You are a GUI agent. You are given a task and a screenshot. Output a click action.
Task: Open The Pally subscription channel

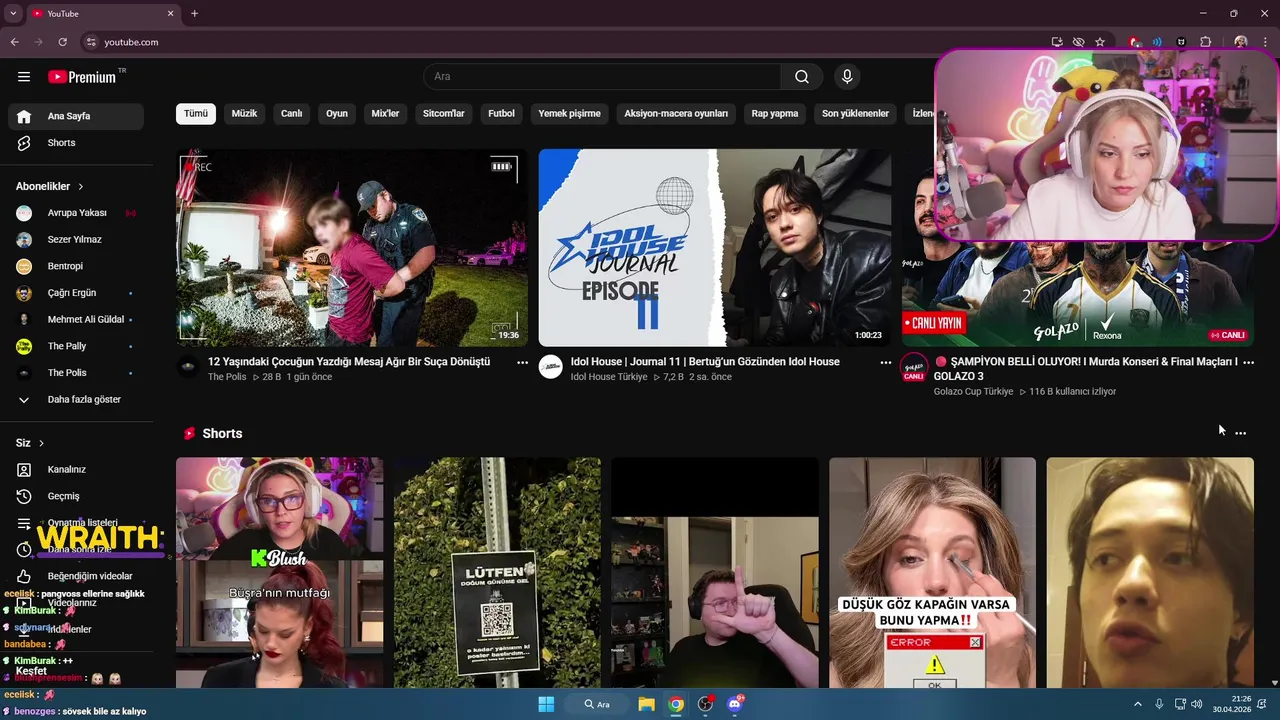(76, 346)
